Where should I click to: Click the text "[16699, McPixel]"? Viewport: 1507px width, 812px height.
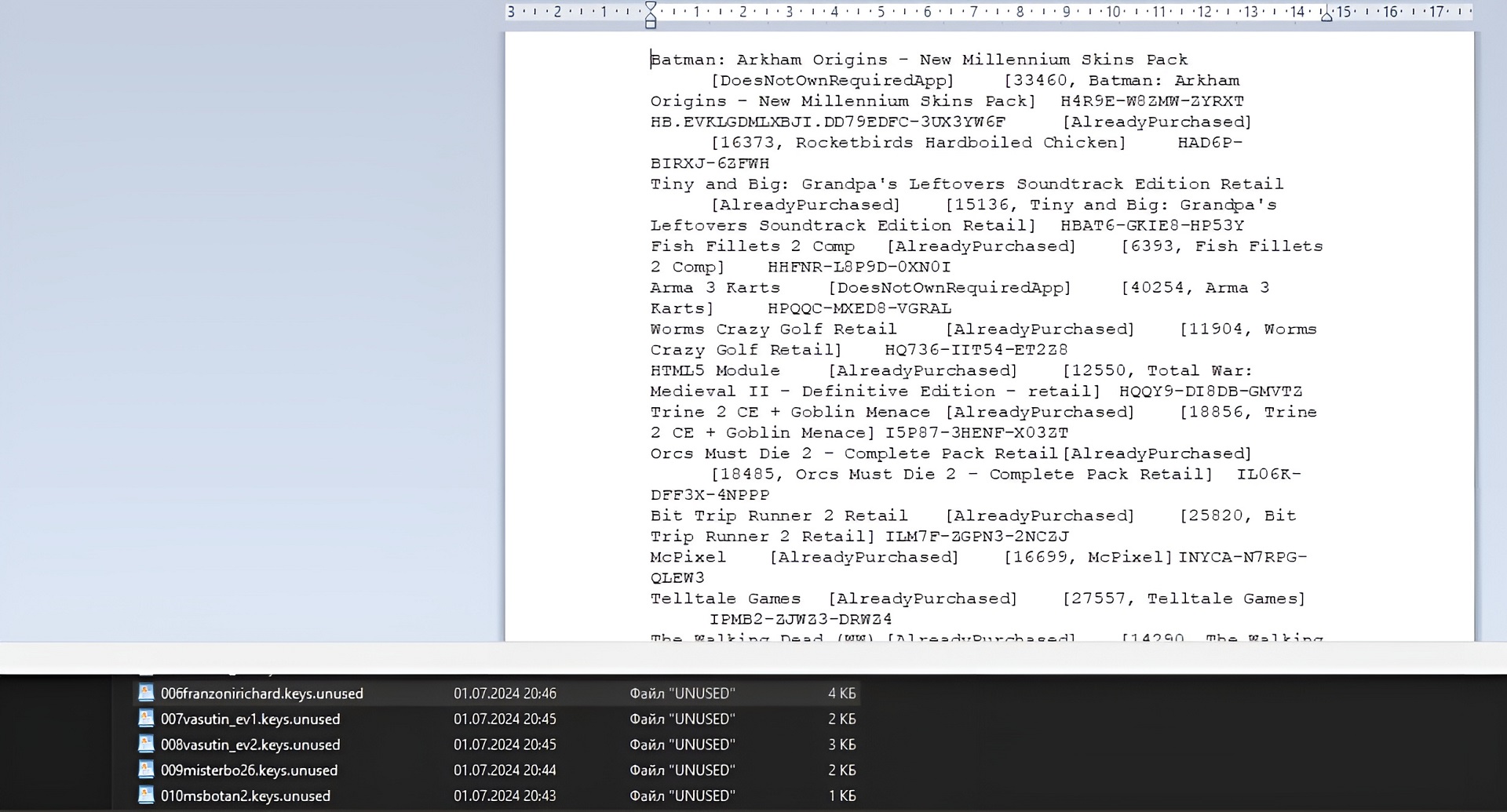[1088, 558]
